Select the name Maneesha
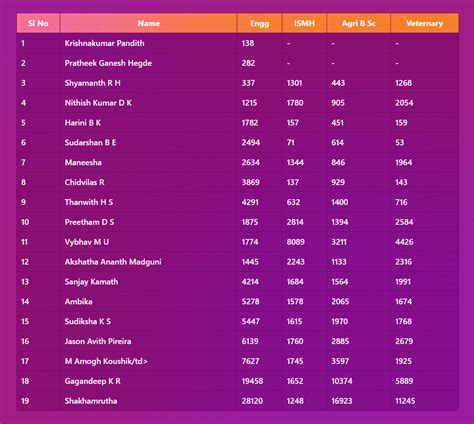 click(x=83, y=163)
